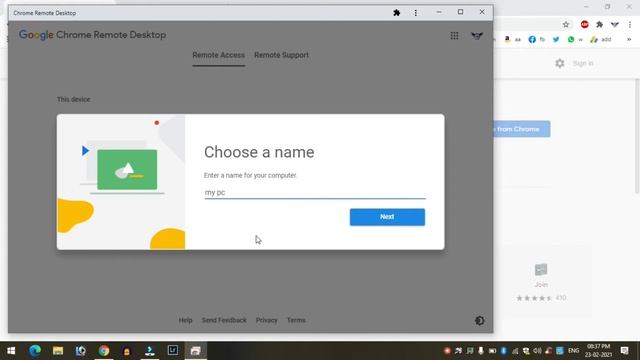Open the volume control in the system tray
The width and height of the screenshot is (640, 360).
point(537,351)
